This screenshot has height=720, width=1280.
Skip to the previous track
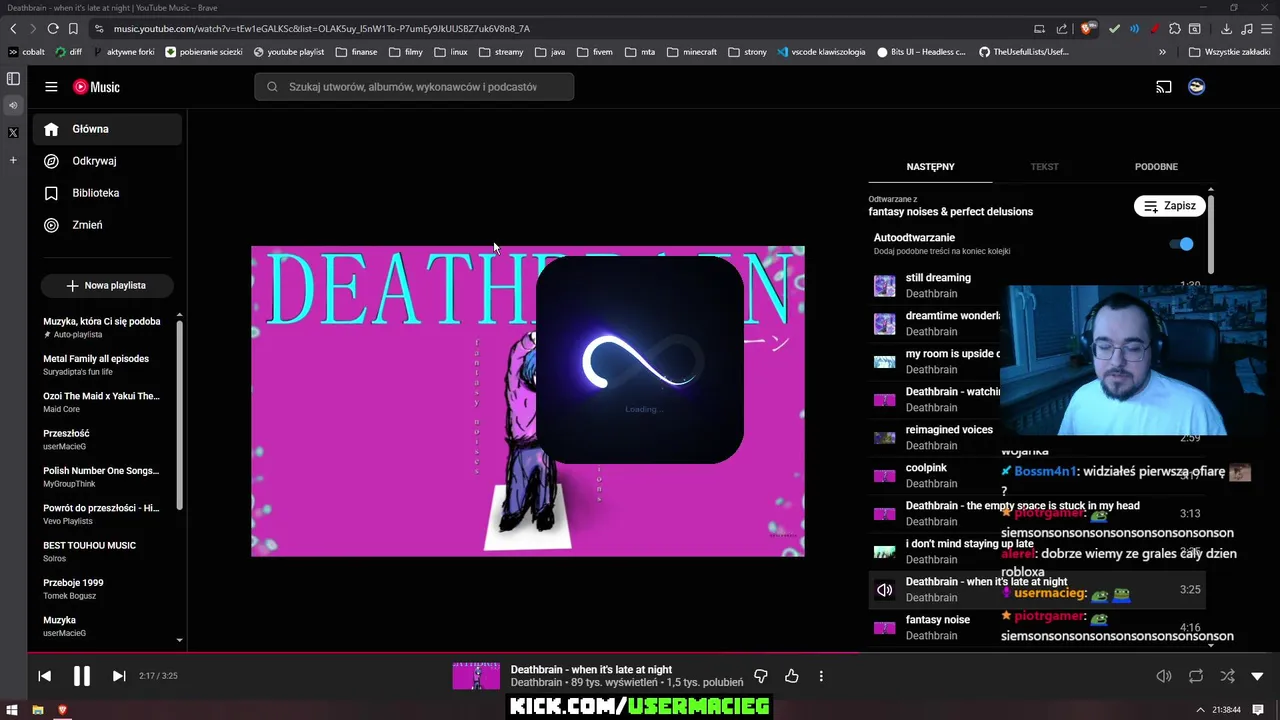point(44,676)
